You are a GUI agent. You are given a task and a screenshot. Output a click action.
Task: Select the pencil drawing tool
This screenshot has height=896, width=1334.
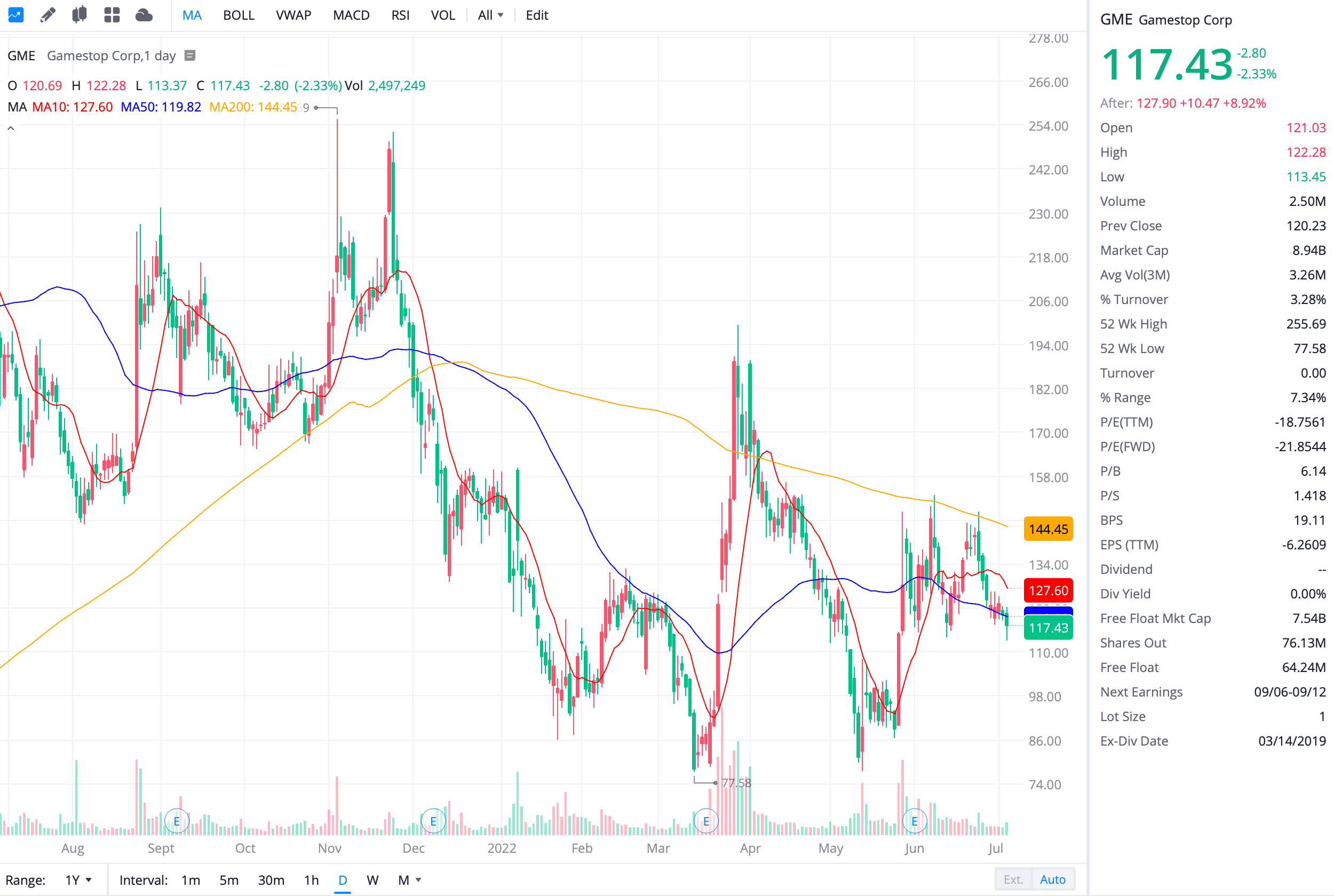48,15
